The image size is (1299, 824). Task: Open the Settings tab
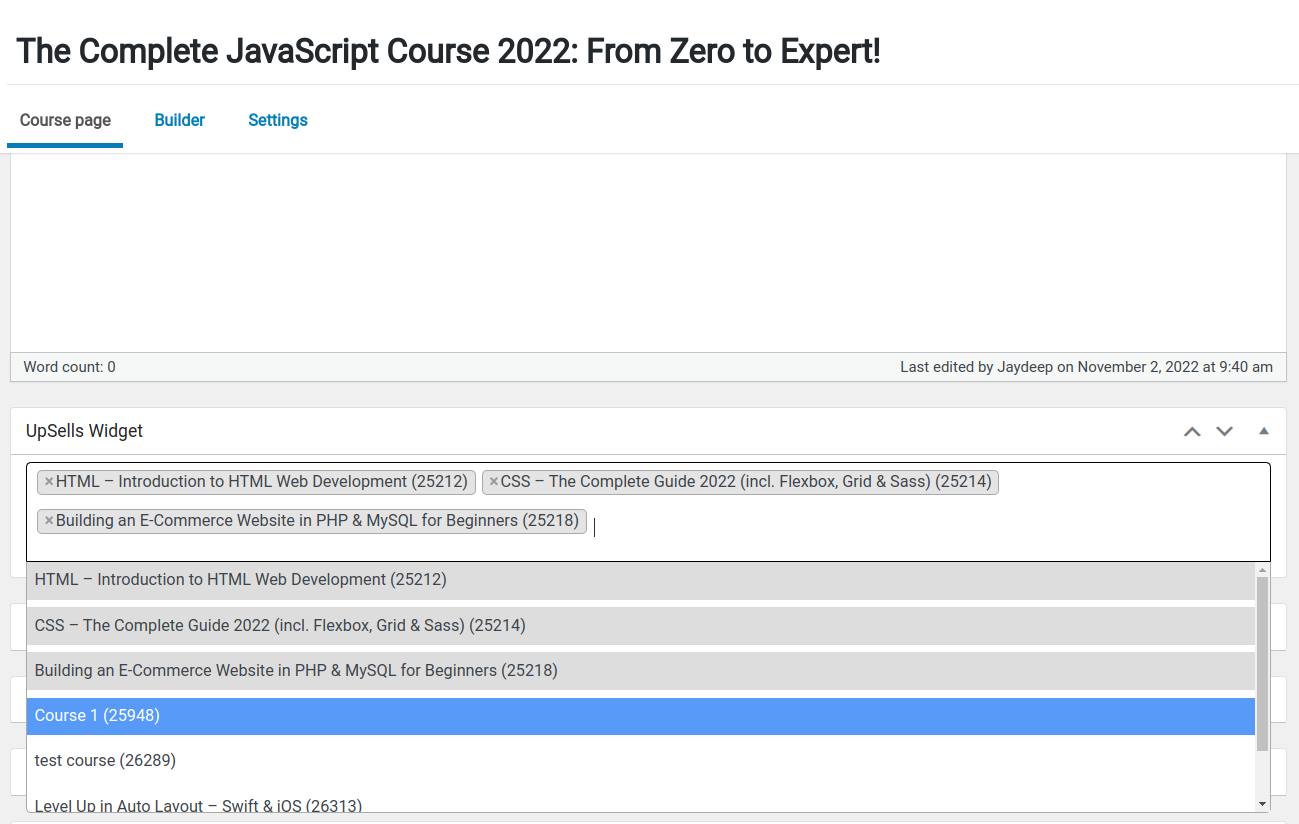click(x=277, y=120)
